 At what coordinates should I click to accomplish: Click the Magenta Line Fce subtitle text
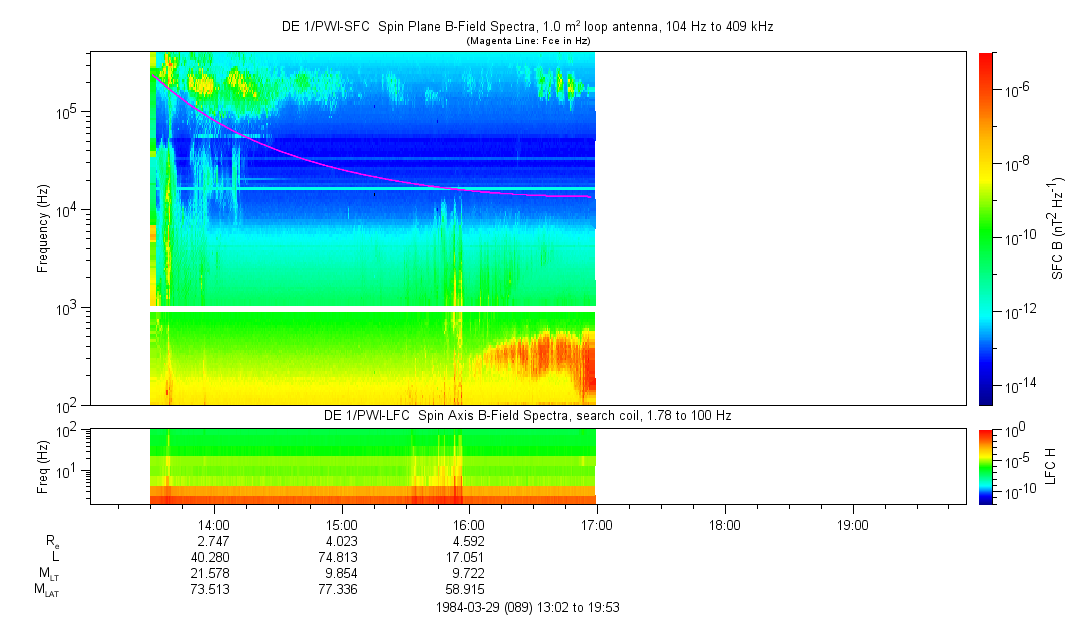click(526, 40)
